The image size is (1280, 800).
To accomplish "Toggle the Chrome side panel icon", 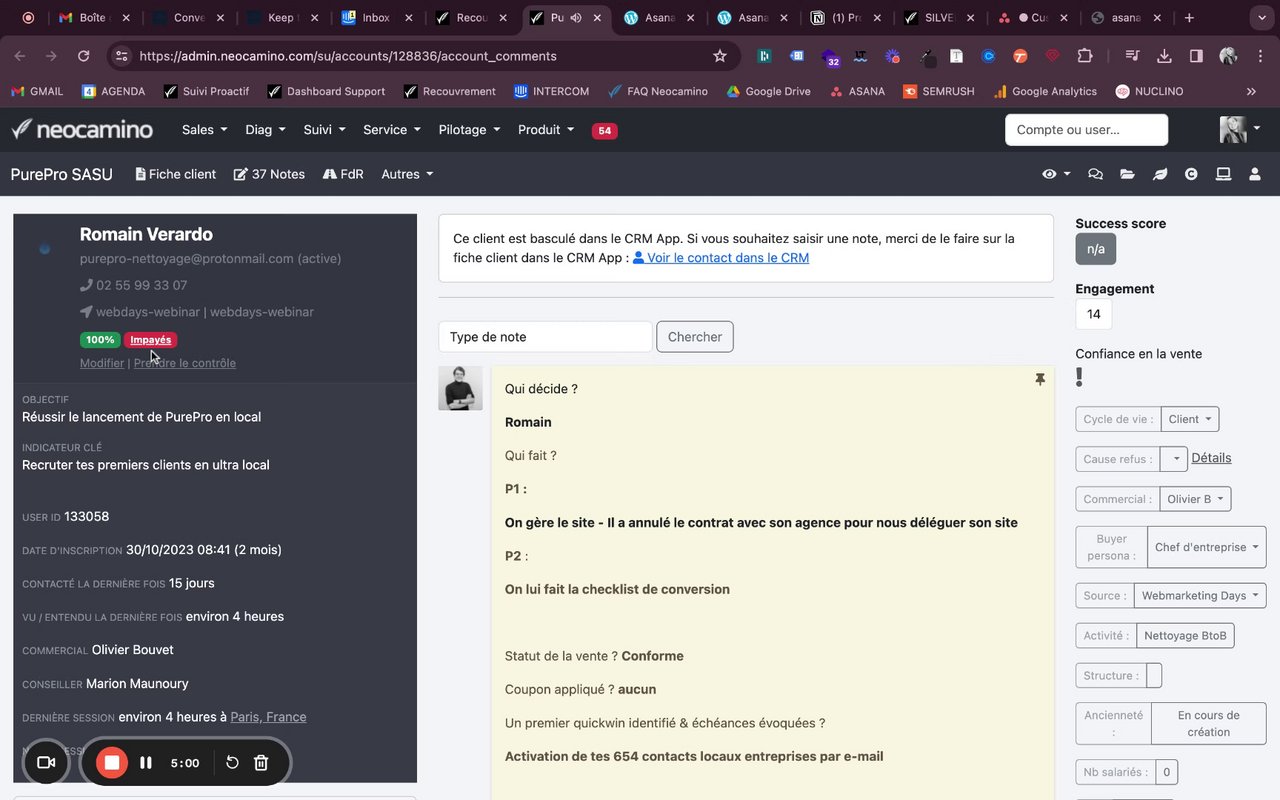I will click(x=1196, y=56).
